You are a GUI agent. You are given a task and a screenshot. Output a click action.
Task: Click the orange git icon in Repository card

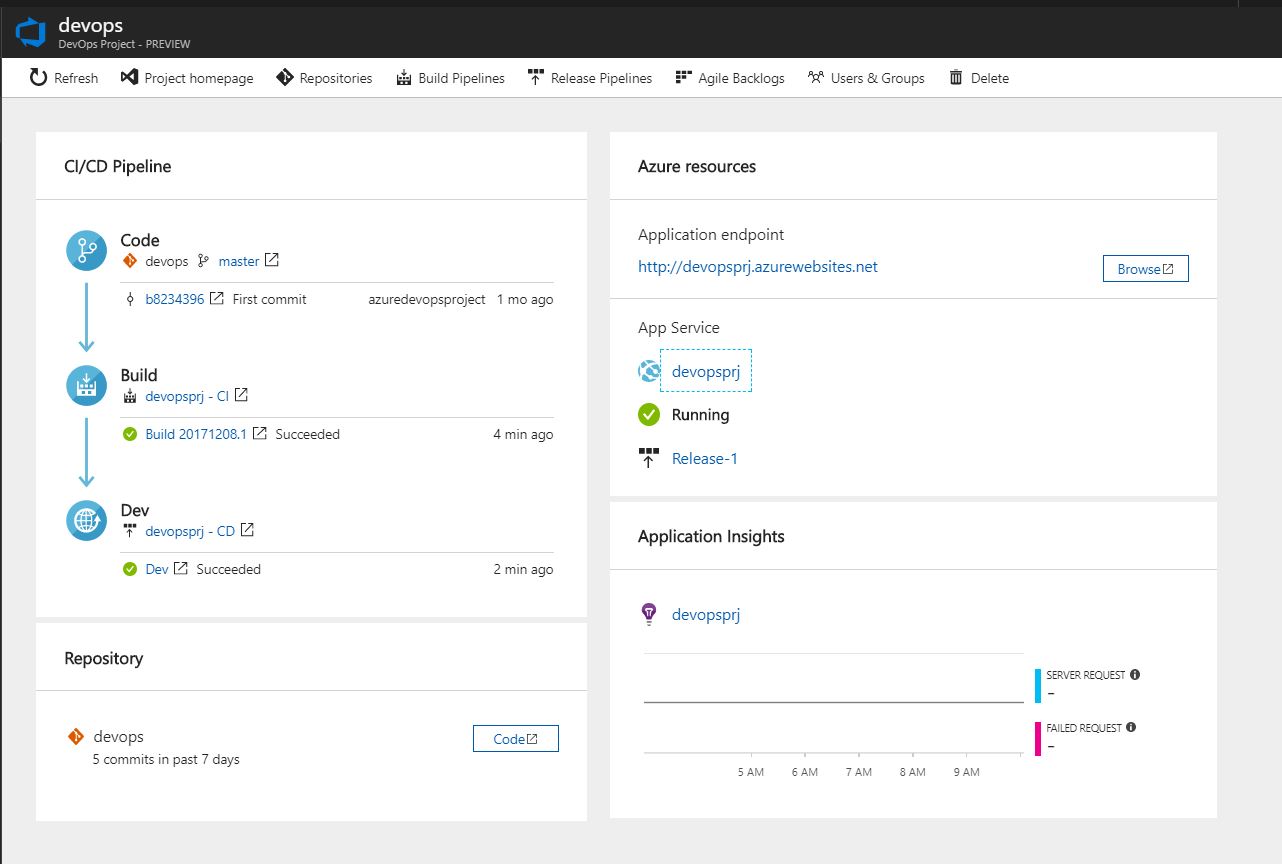tap(75, 737)
